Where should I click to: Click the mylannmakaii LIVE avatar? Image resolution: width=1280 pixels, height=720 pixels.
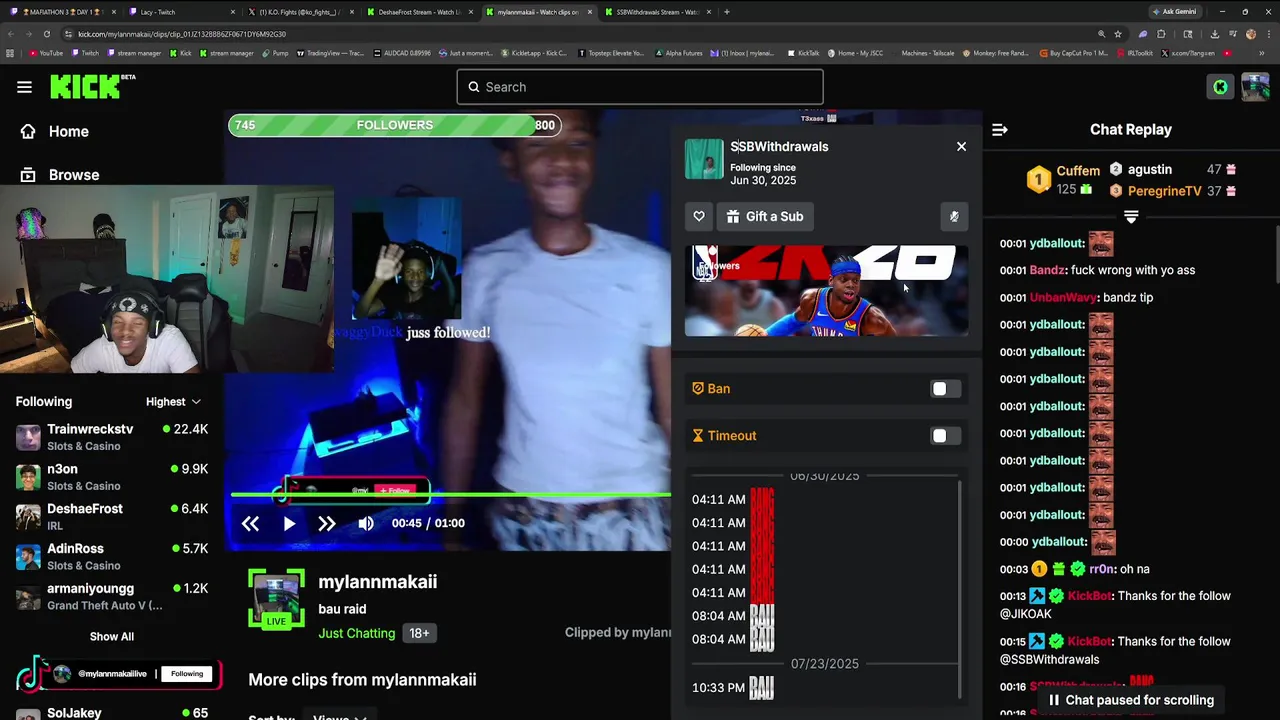coord(276,598)
